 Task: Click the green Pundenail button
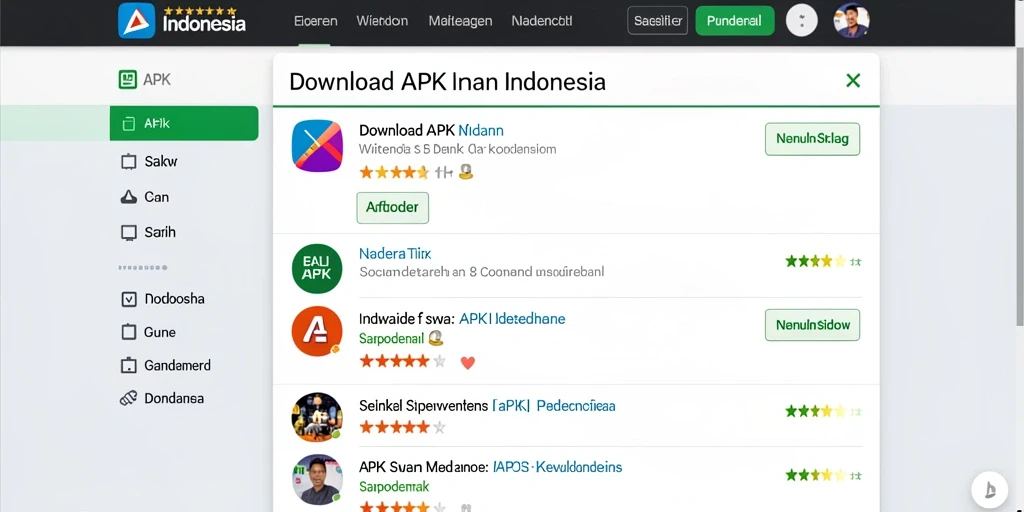tap(735, 20)
